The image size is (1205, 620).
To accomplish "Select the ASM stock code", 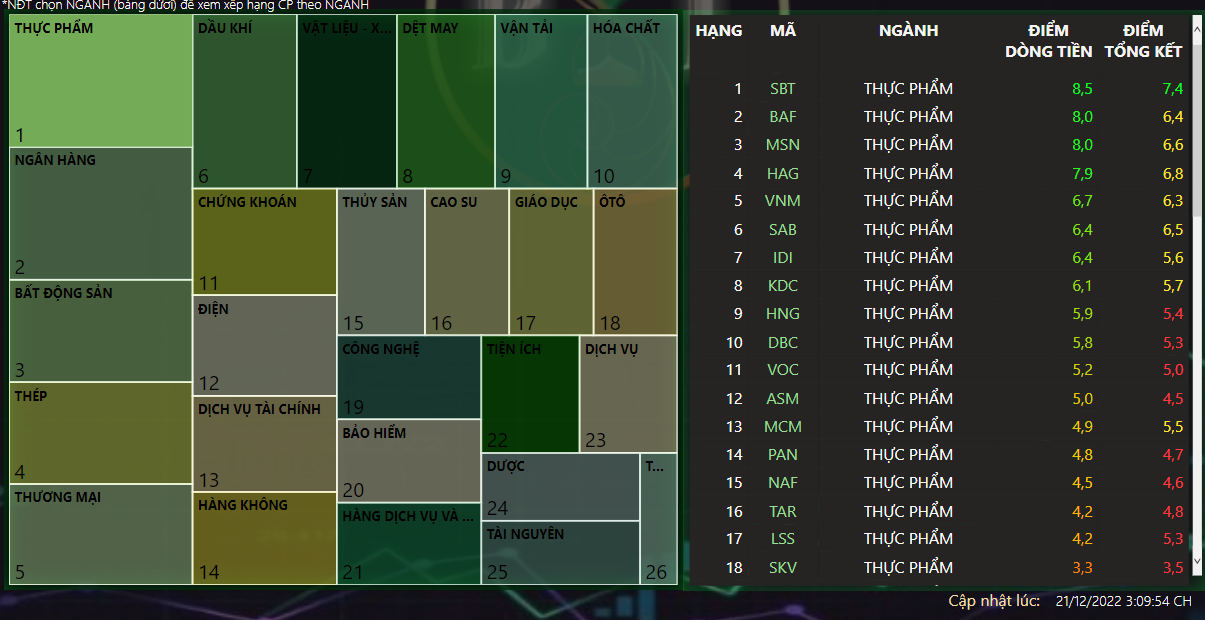I will pos(783,398).
